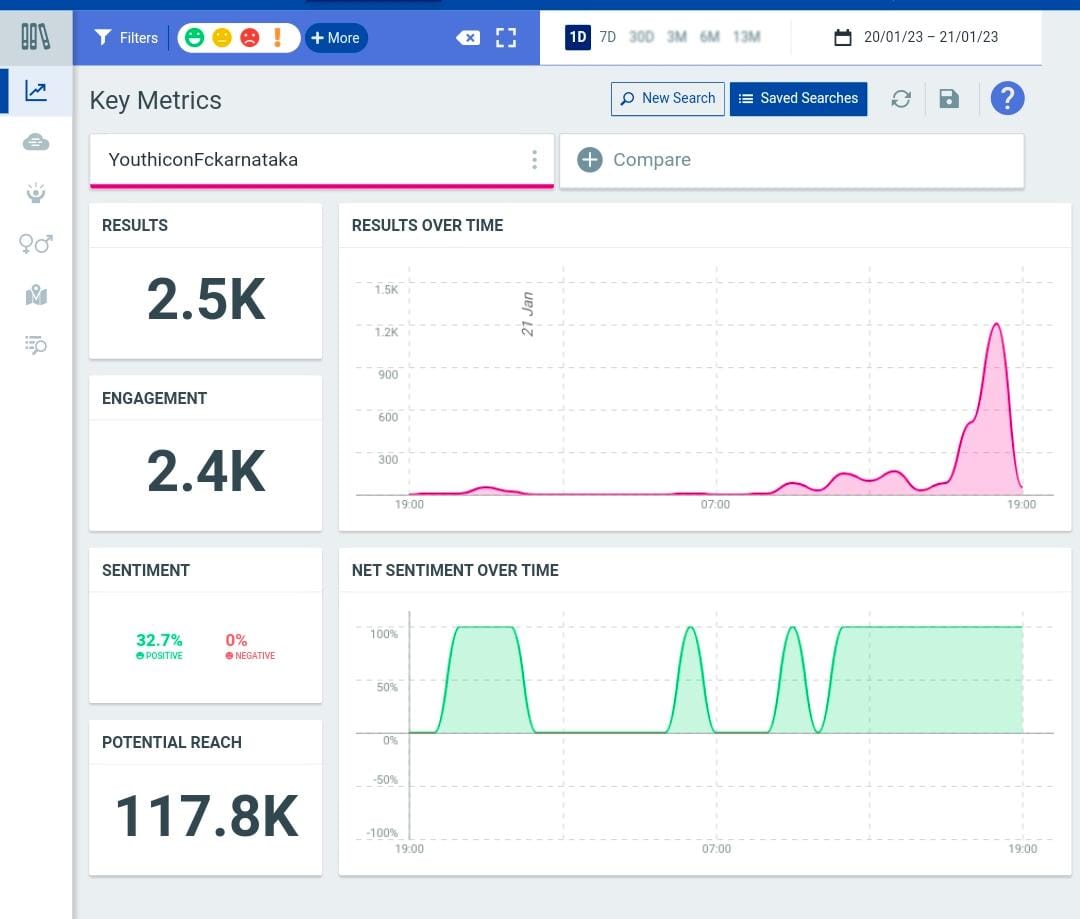Open help question mark icon
The height and width of the screenshot is (919, 1080).
tap(1007, 99)
